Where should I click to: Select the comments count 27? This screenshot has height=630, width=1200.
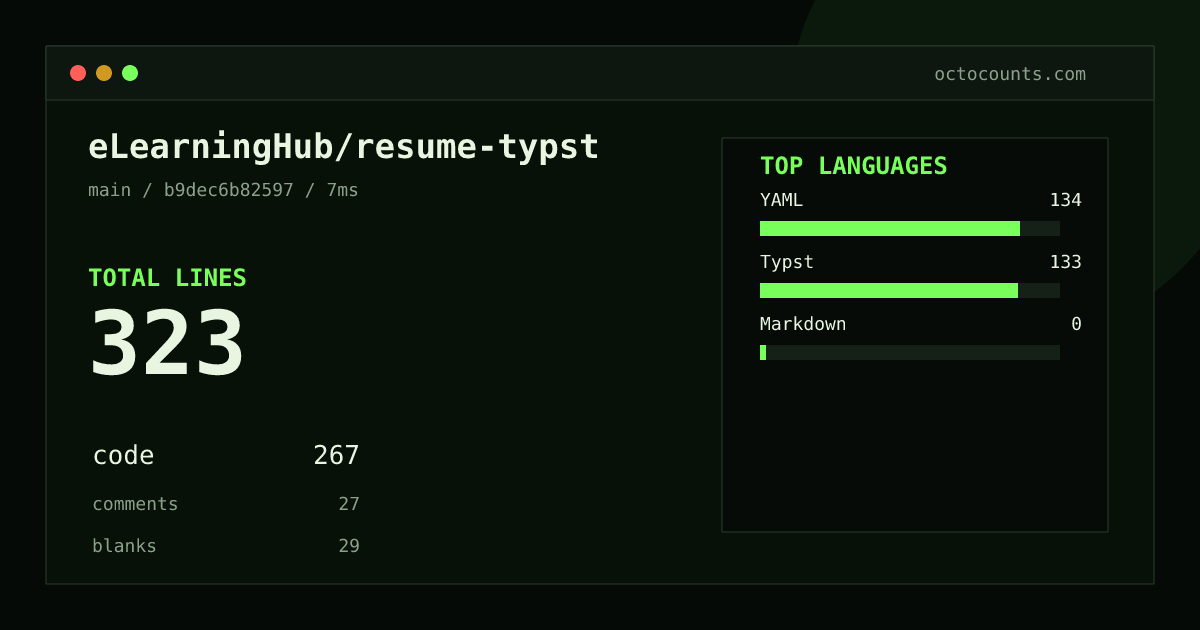349,504
